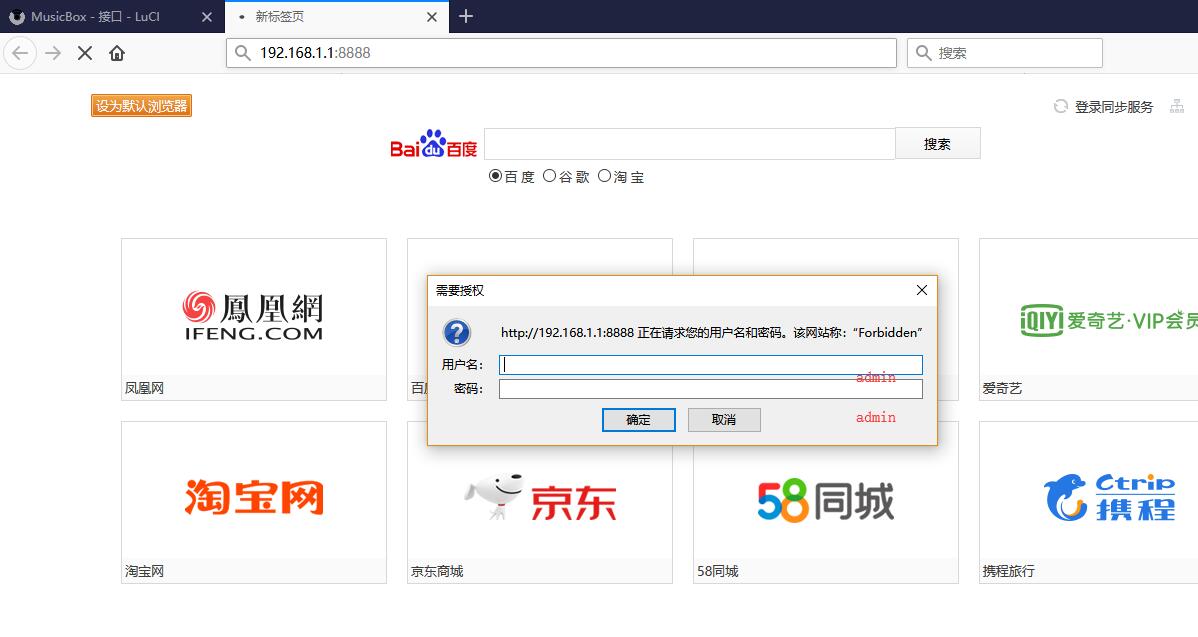
Task: Click 取消 to dismiss the dialog
Action: point(724,419)
